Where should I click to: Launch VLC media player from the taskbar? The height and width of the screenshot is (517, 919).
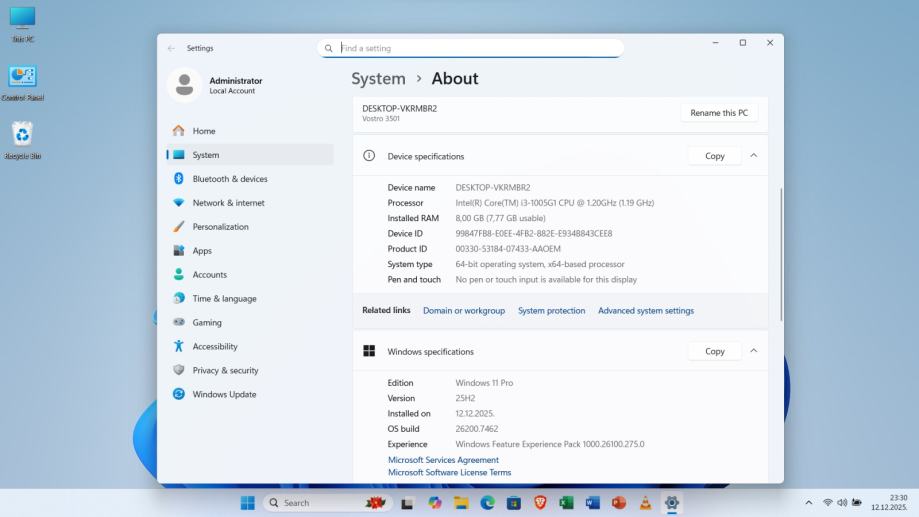[645, 503]
